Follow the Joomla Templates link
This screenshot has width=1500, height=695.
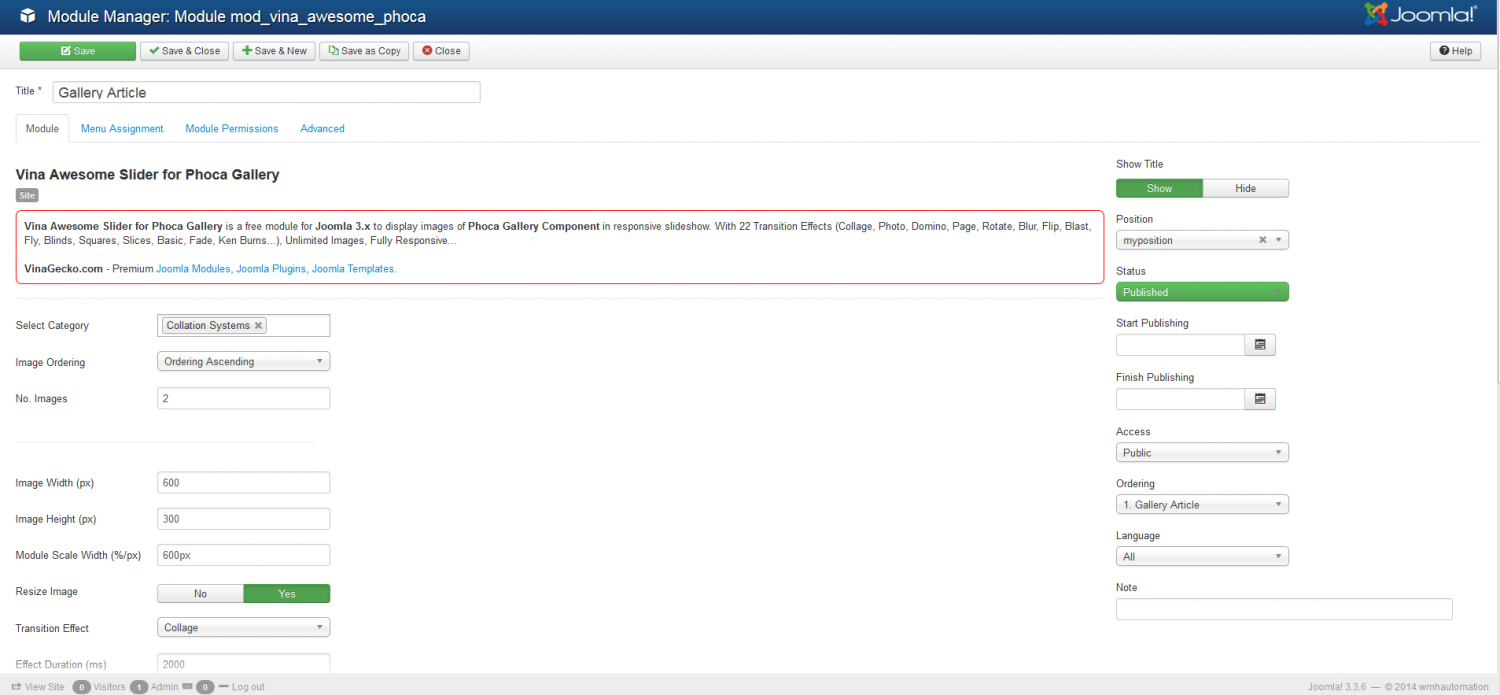click(x=354, y=269)
